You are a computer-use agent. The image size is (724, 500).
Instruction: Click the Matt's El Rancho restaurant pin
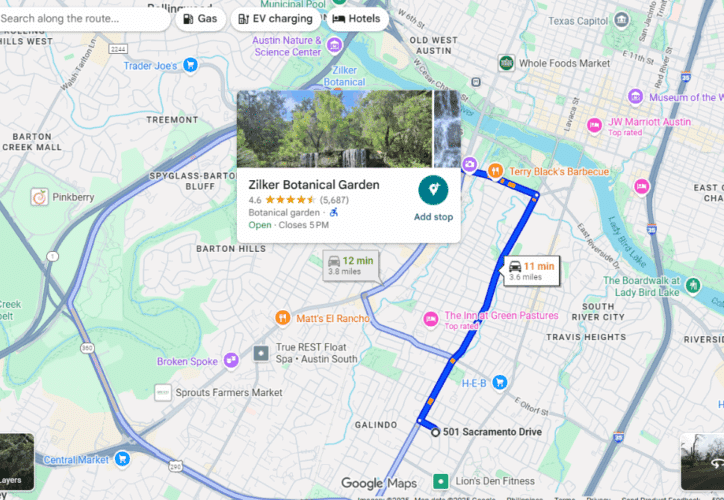click(x=283, y=318)
